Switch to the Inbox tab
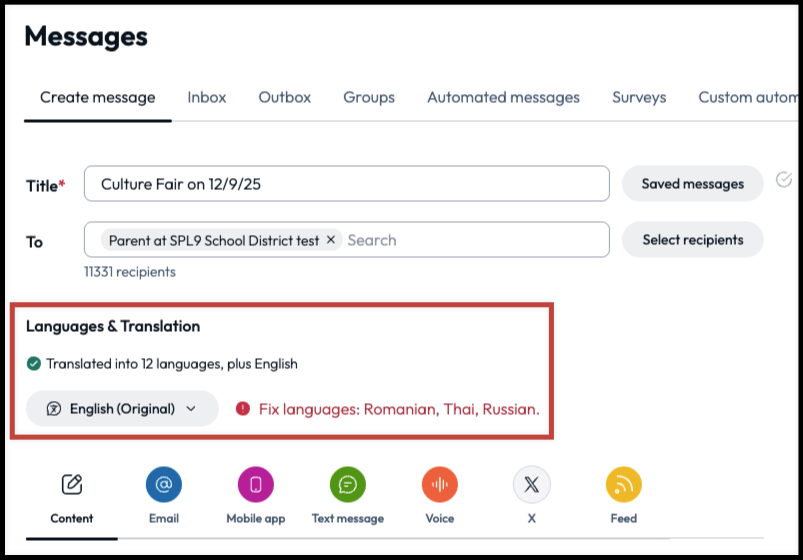The image size is (803, 560). pyautogui.click(x=207, y=97)
